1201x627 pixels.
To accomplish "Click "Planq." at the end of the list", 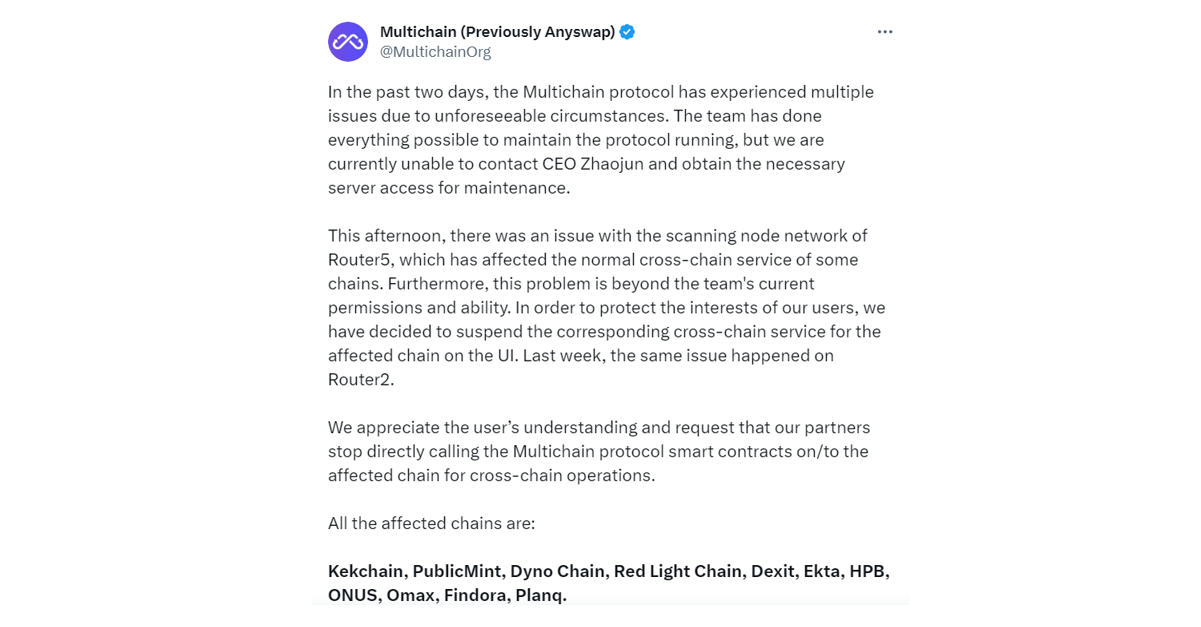I will [541, 596].
